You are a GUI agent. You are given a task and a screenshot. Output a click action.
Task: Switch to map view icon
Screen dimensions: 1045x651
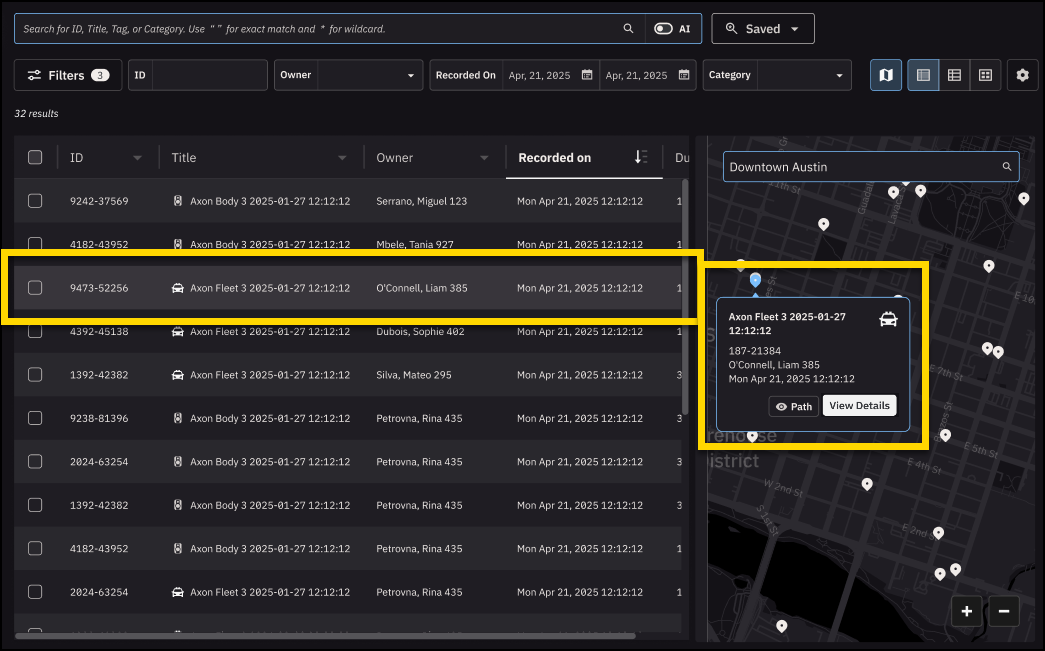tap(886, 75)
